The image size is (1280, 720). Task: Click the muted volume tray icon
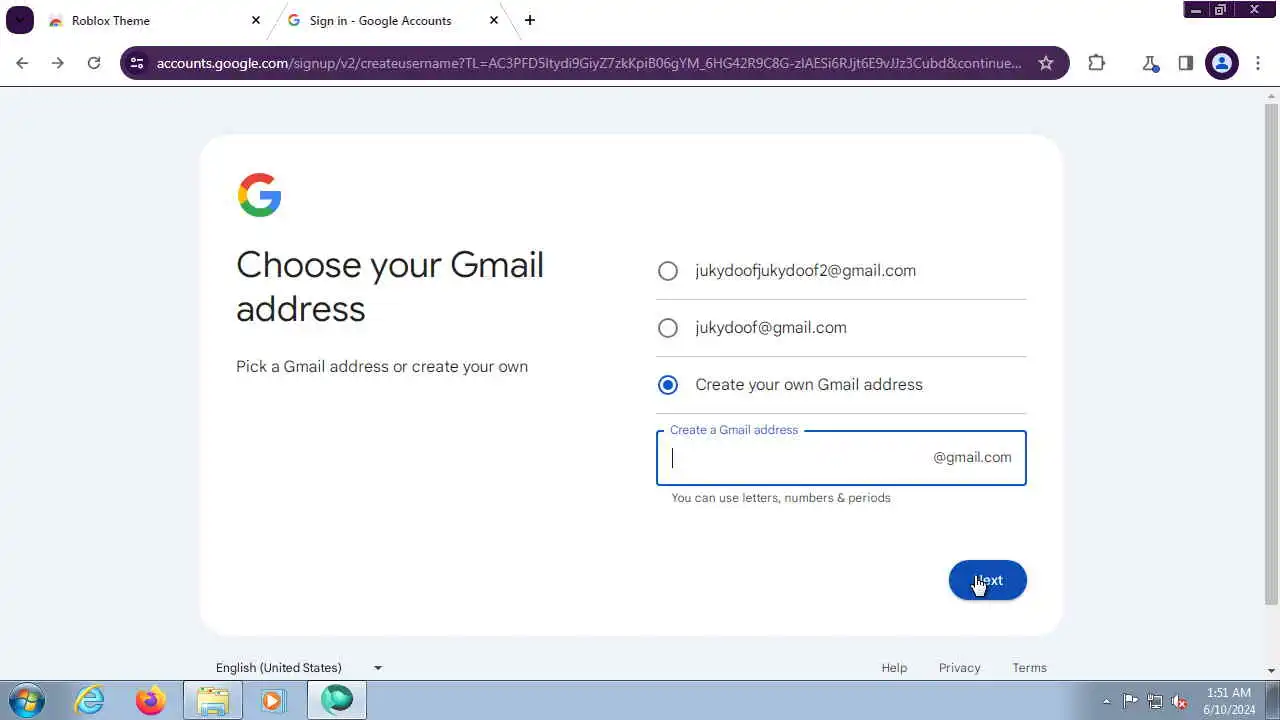(x=1180, y=701)
